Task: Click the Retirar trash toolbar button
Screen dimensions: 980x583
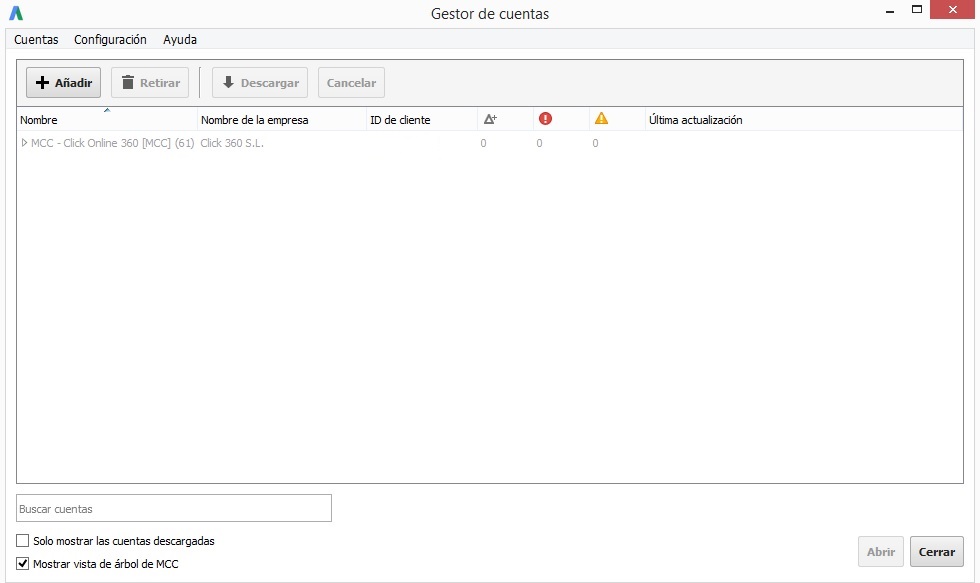Action: [150, 83]
